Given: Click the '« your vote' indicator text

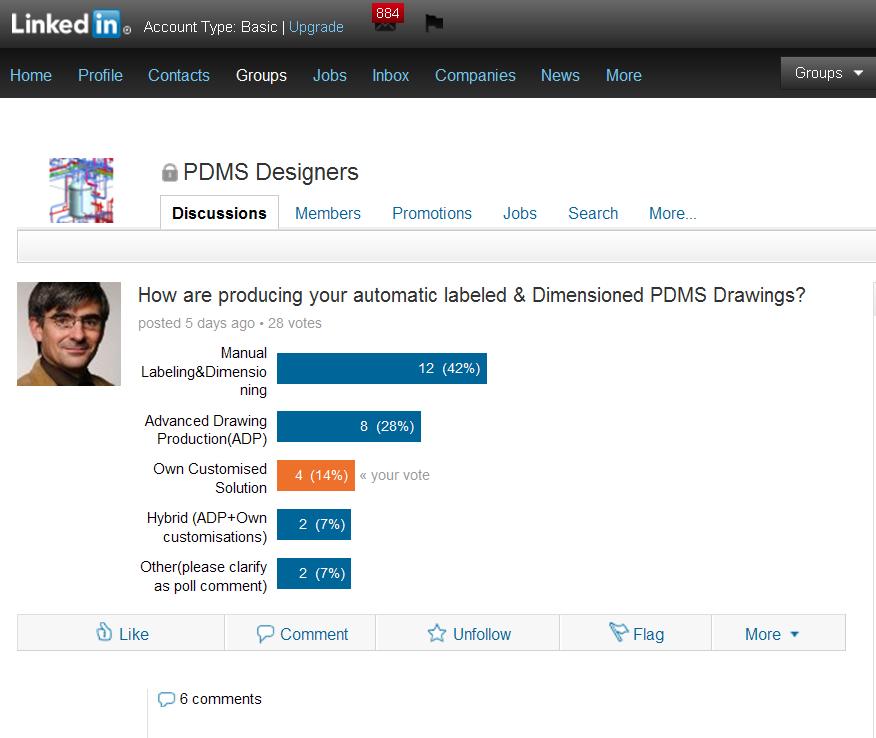Looking at the screenshot, I should coord(394,475).
